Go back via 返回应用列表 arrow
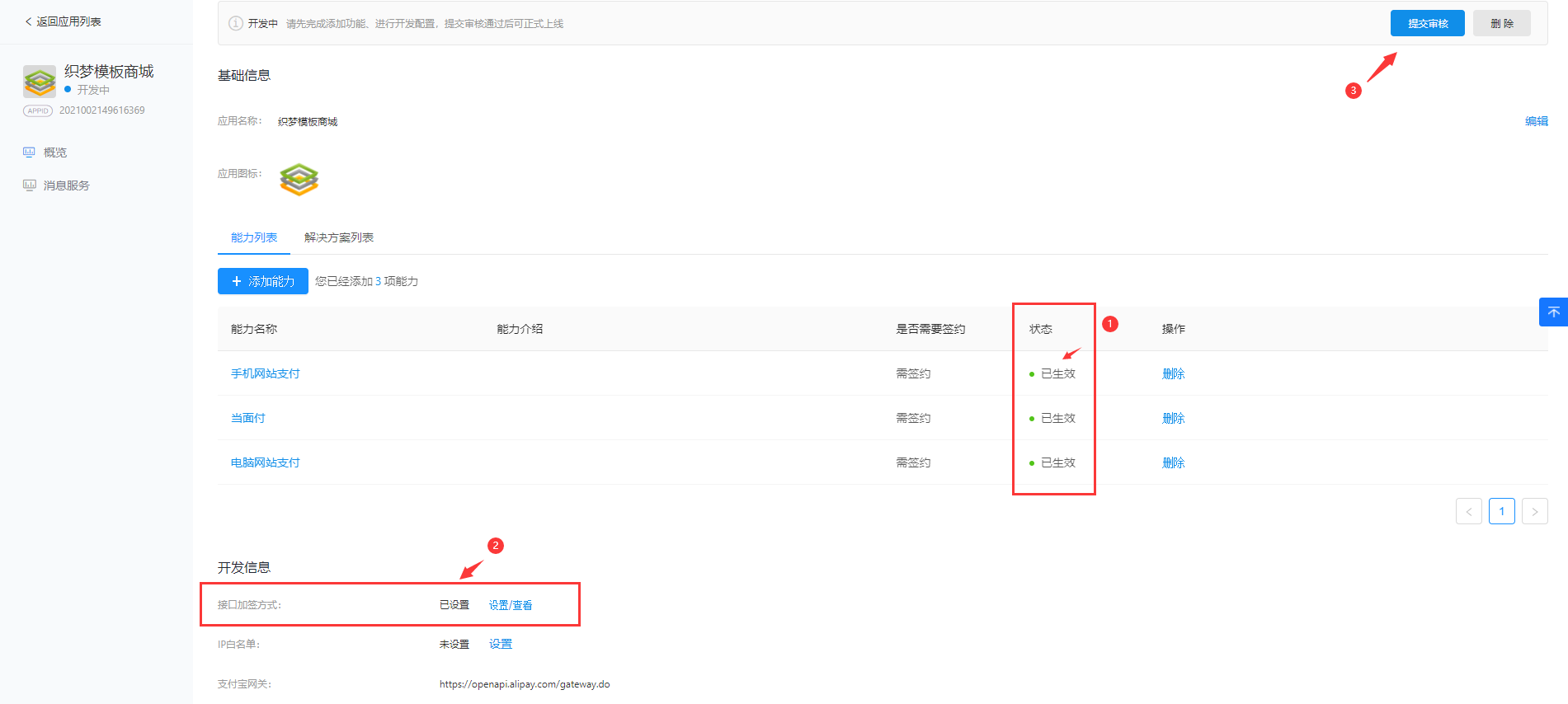Viewport: 1568px width, 704px height. point(29,21)
